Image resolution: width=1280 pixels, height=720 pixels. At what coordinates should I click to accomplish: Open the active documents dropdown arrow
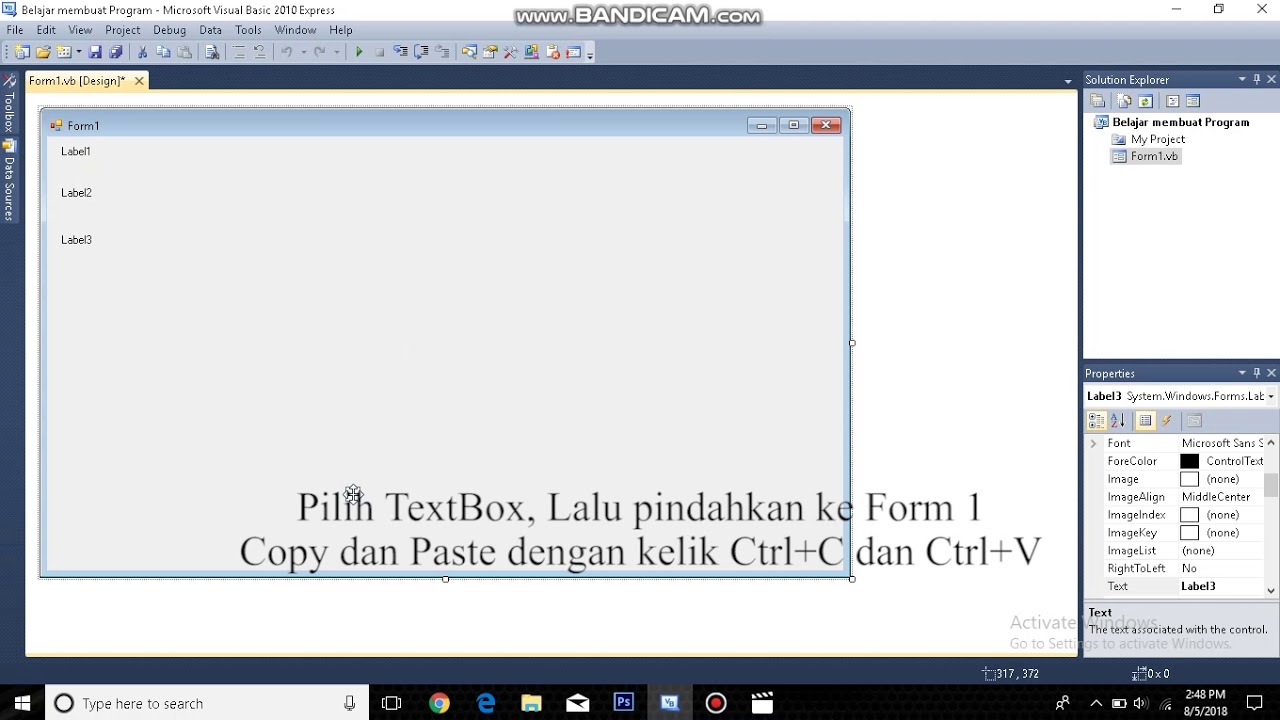coord(1068,81)
